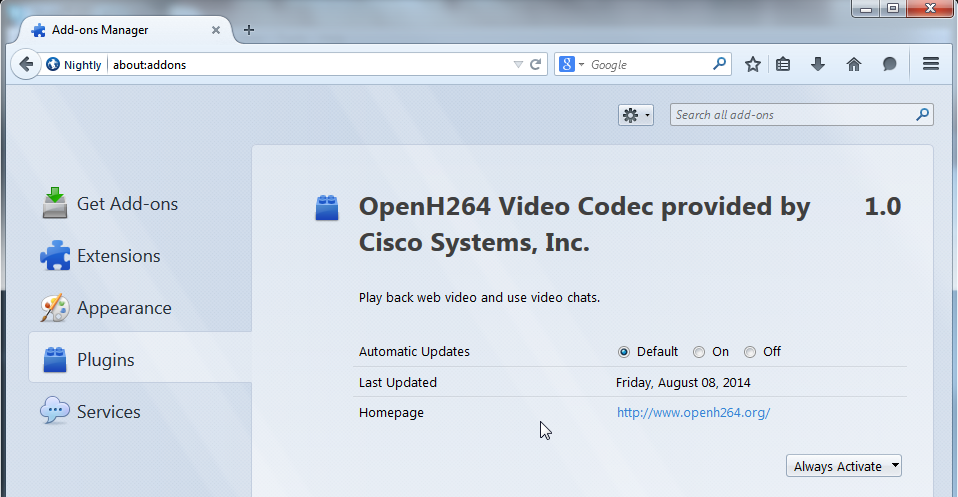Go to the Home page icon

[x=854, y=64]
